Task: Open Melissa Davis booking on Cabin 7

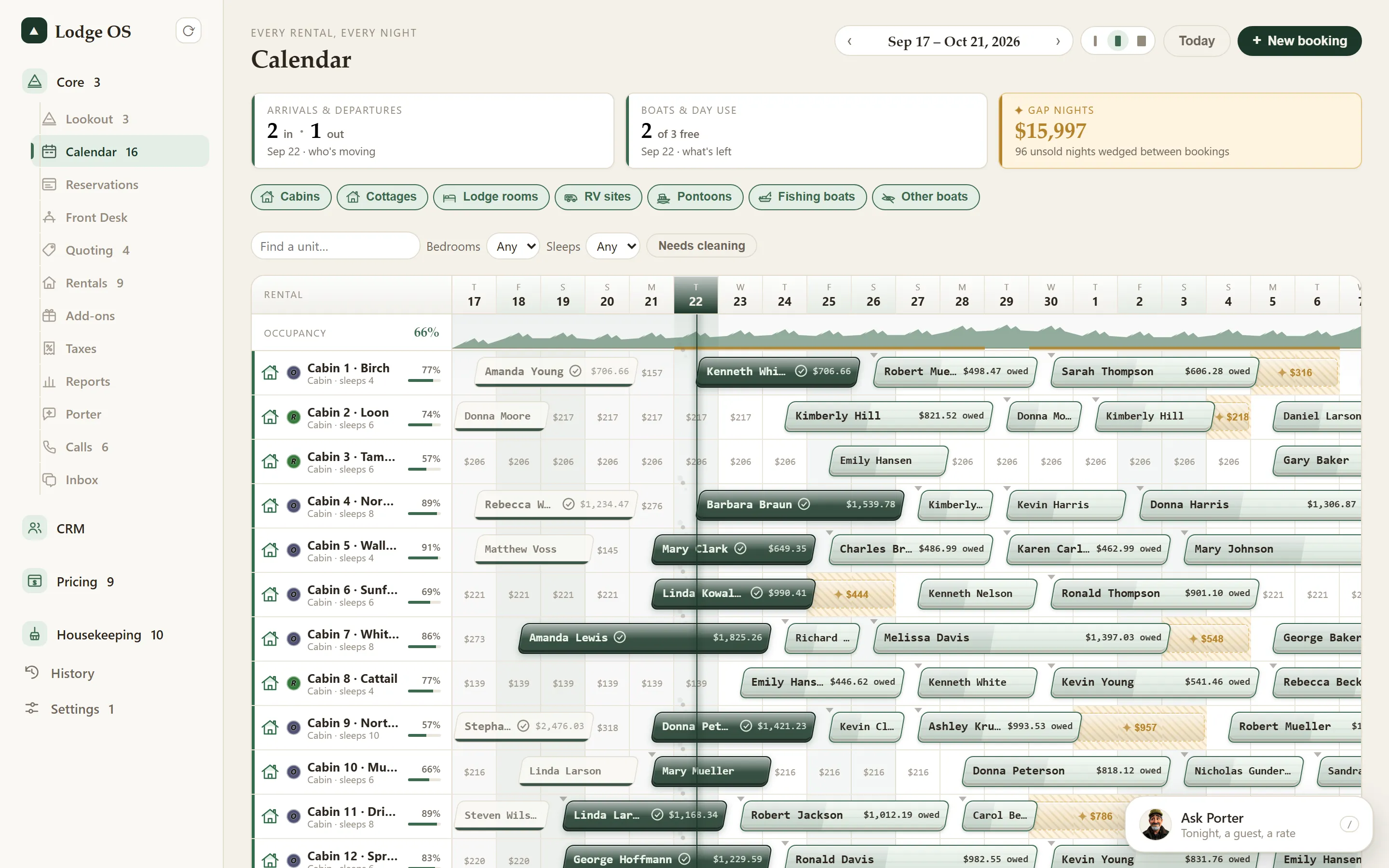Action: tap(1021, 638)
